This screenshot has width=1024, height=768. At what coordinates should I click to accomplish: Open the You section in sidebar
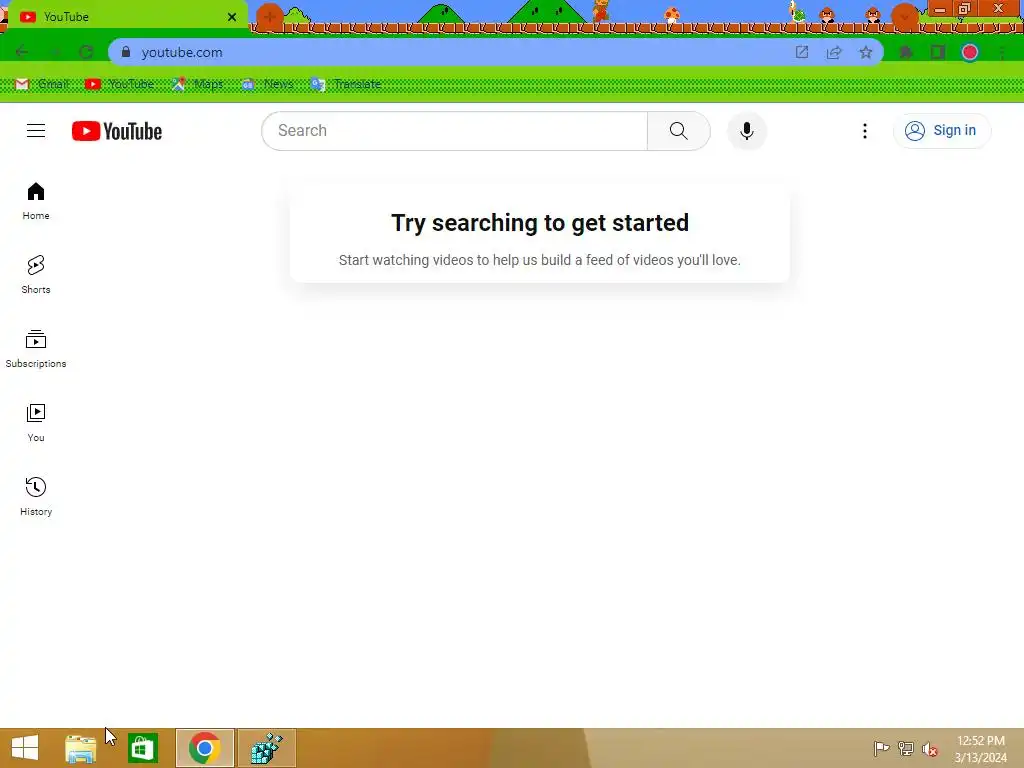[x=36, y=423]
